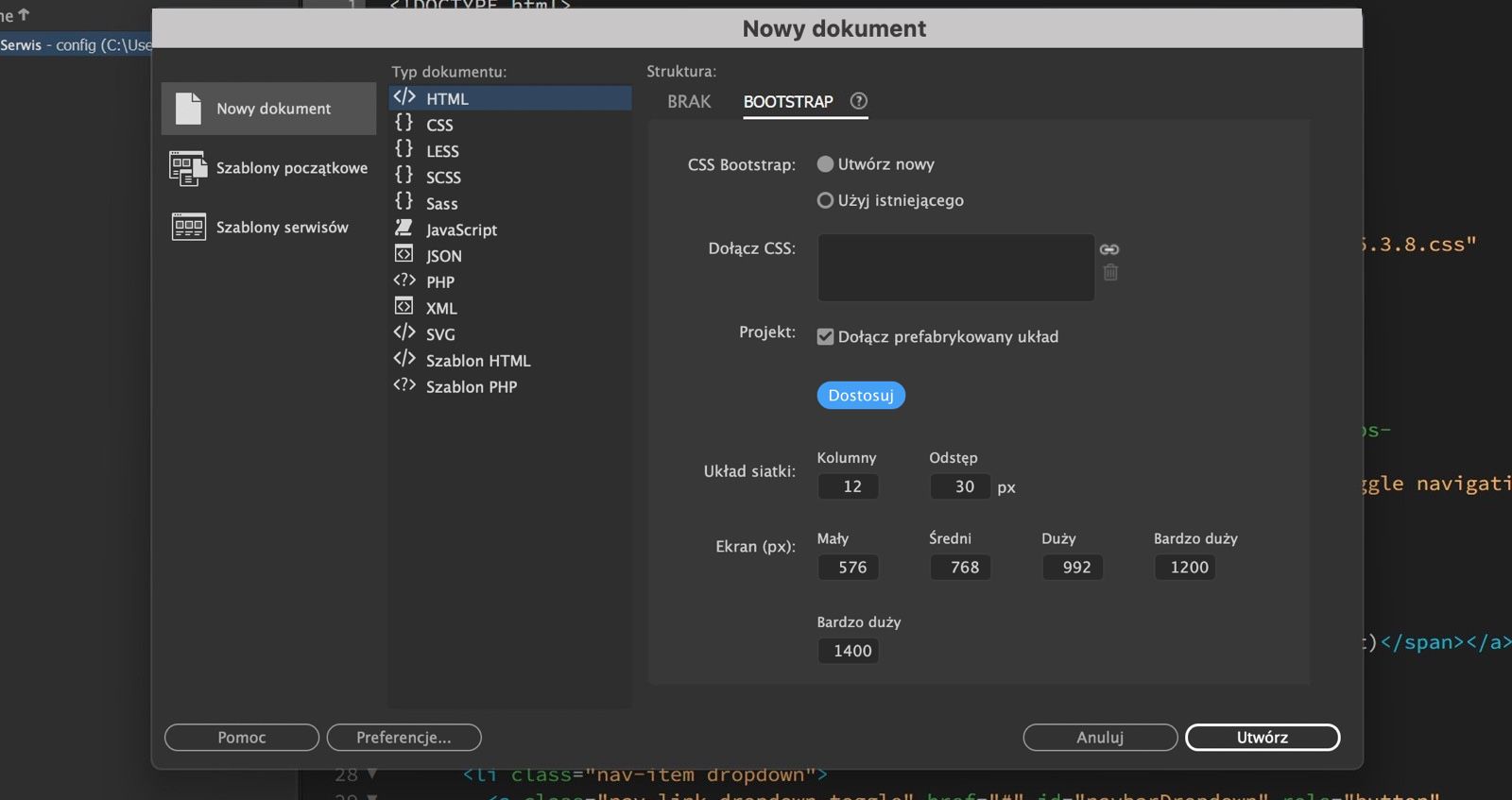Click the SCSS braces icon
1512x800 pixels.
click(404, 176)
